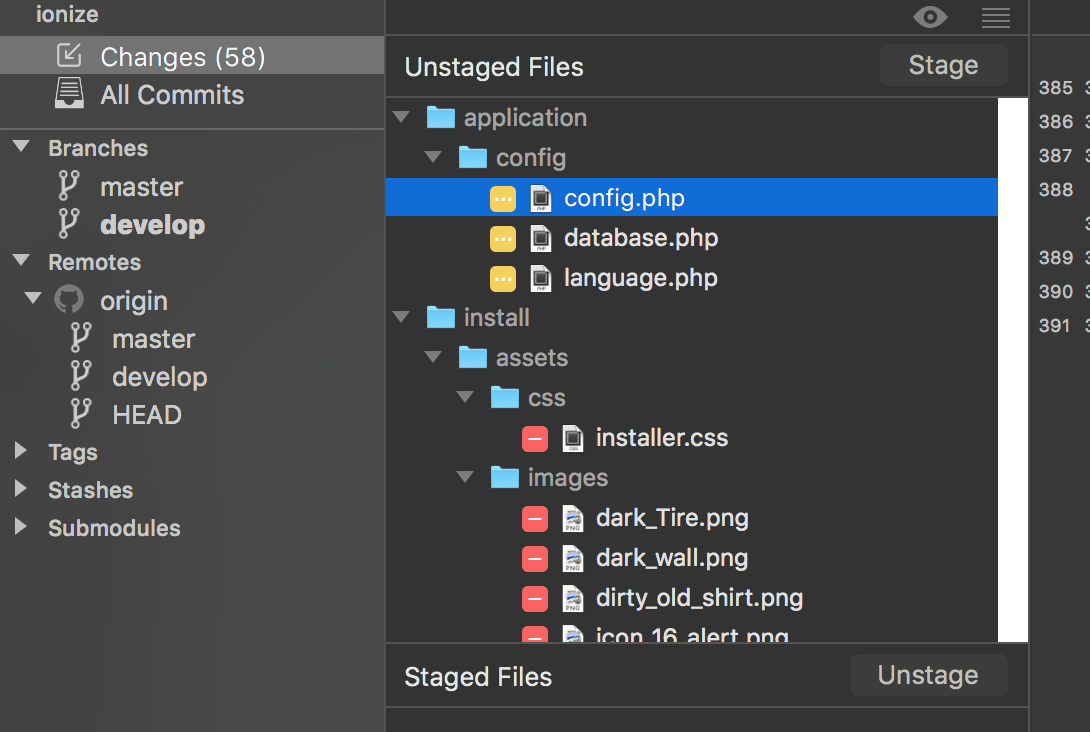Select local master branch
Viewport: 1090px width, 732px height.
tap(141, 187)
